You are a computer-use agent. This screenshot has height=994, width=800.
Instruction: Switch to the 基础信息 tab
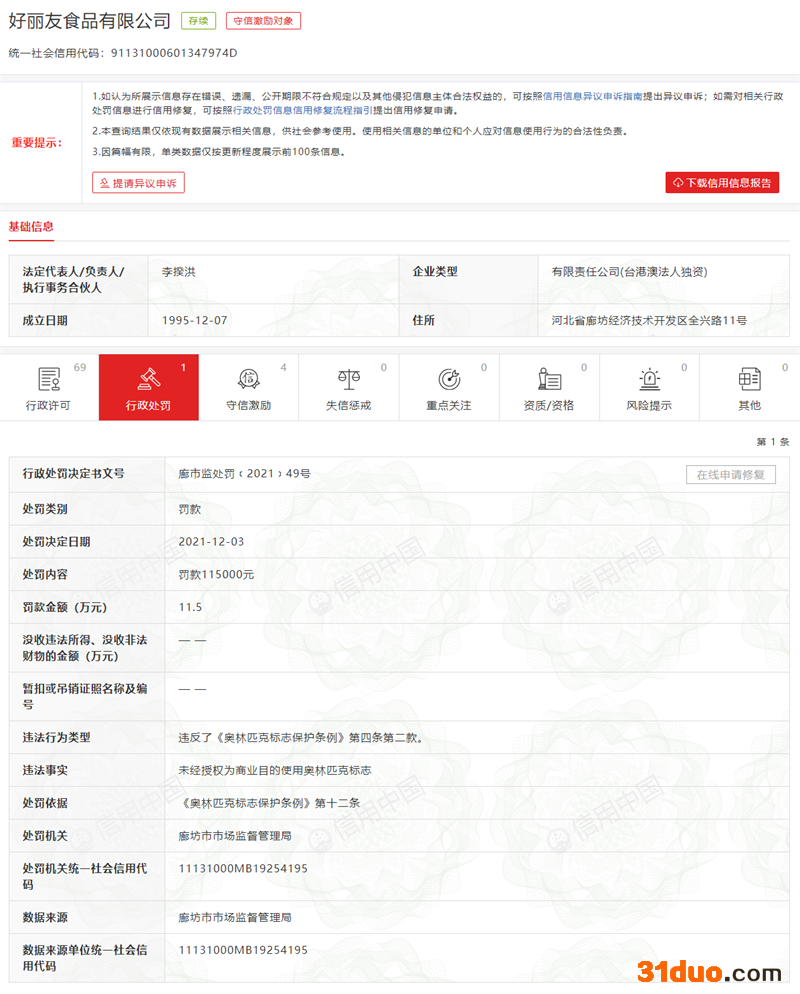(31, 226)
